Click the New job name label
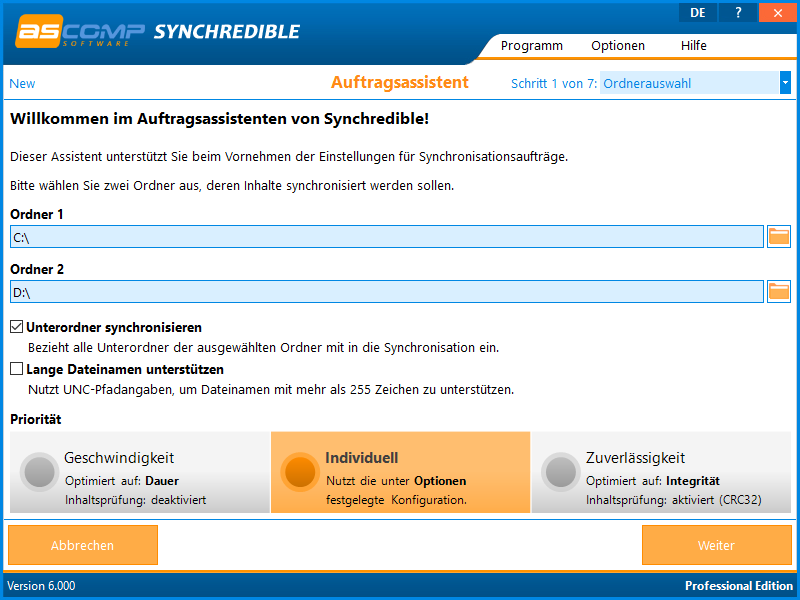800x600 pixels. coord(22,83)
